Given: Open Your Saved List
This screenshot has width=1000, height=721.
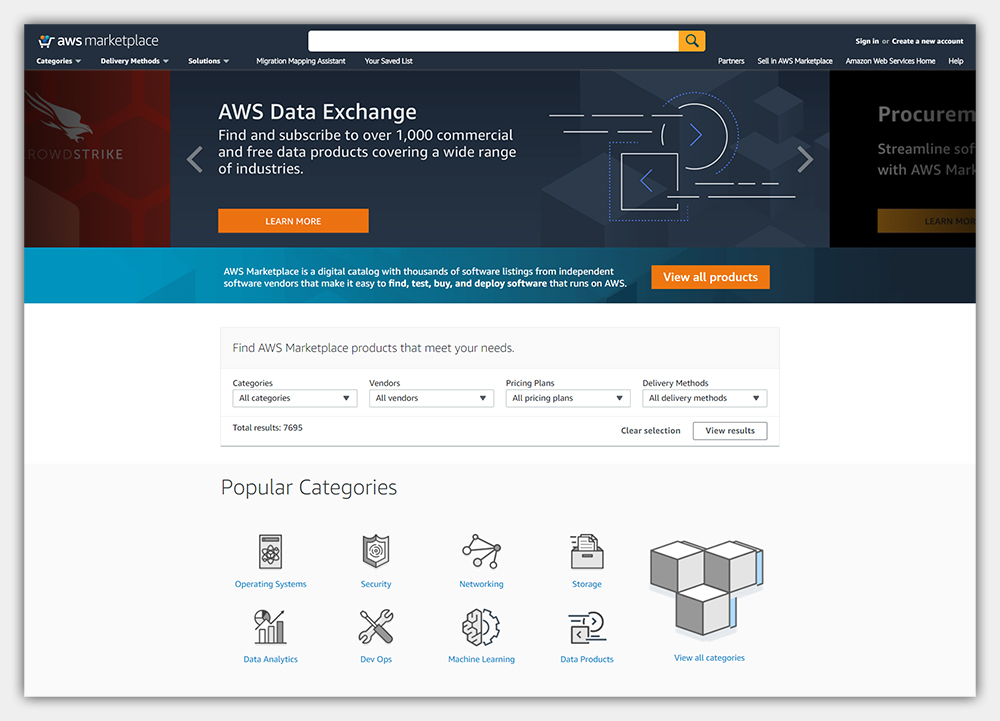Looking at the screenshot, I should (x=388, y=61).
